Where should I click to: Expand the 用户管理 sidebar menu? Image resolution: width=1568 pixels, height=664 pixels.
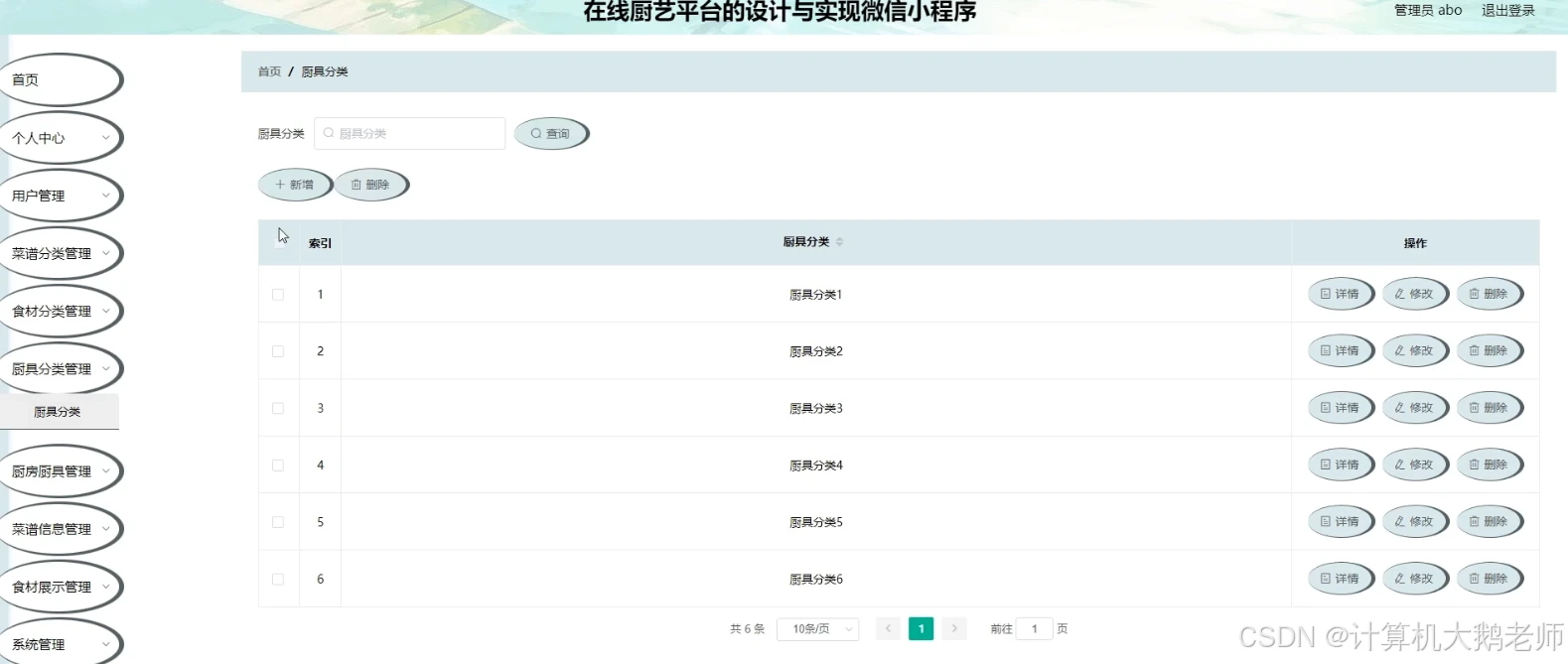point(60,196)
